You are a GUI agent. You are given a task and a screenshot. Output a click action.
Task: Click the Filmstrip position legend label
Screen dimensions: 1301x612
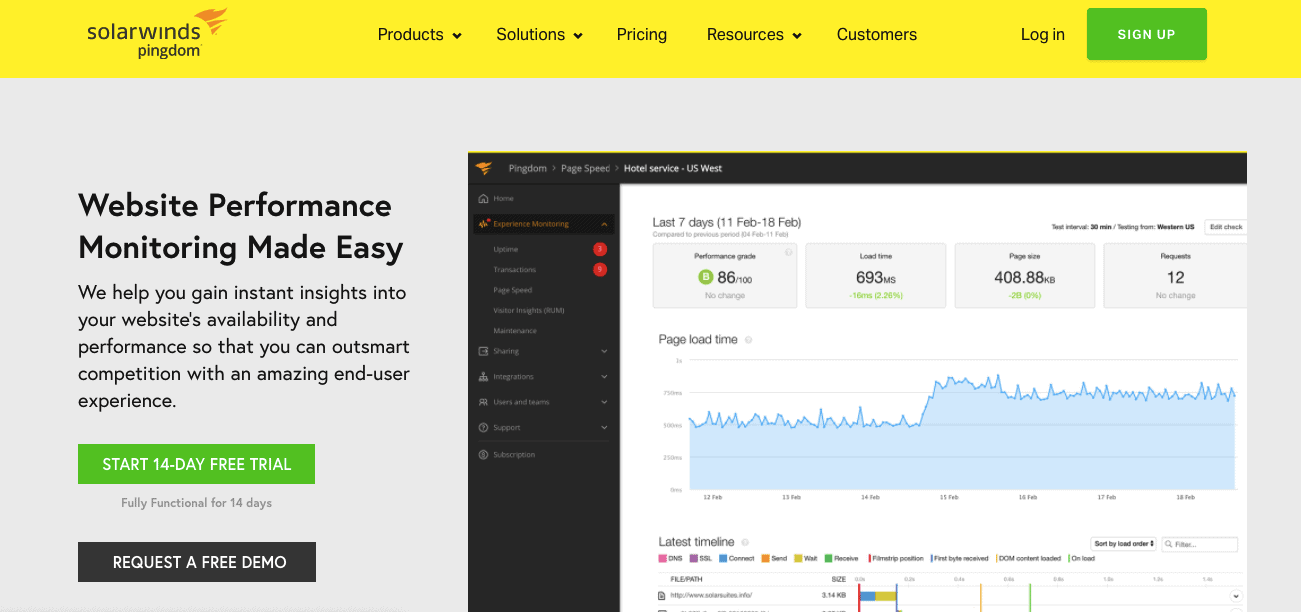(x=899, y=558)
